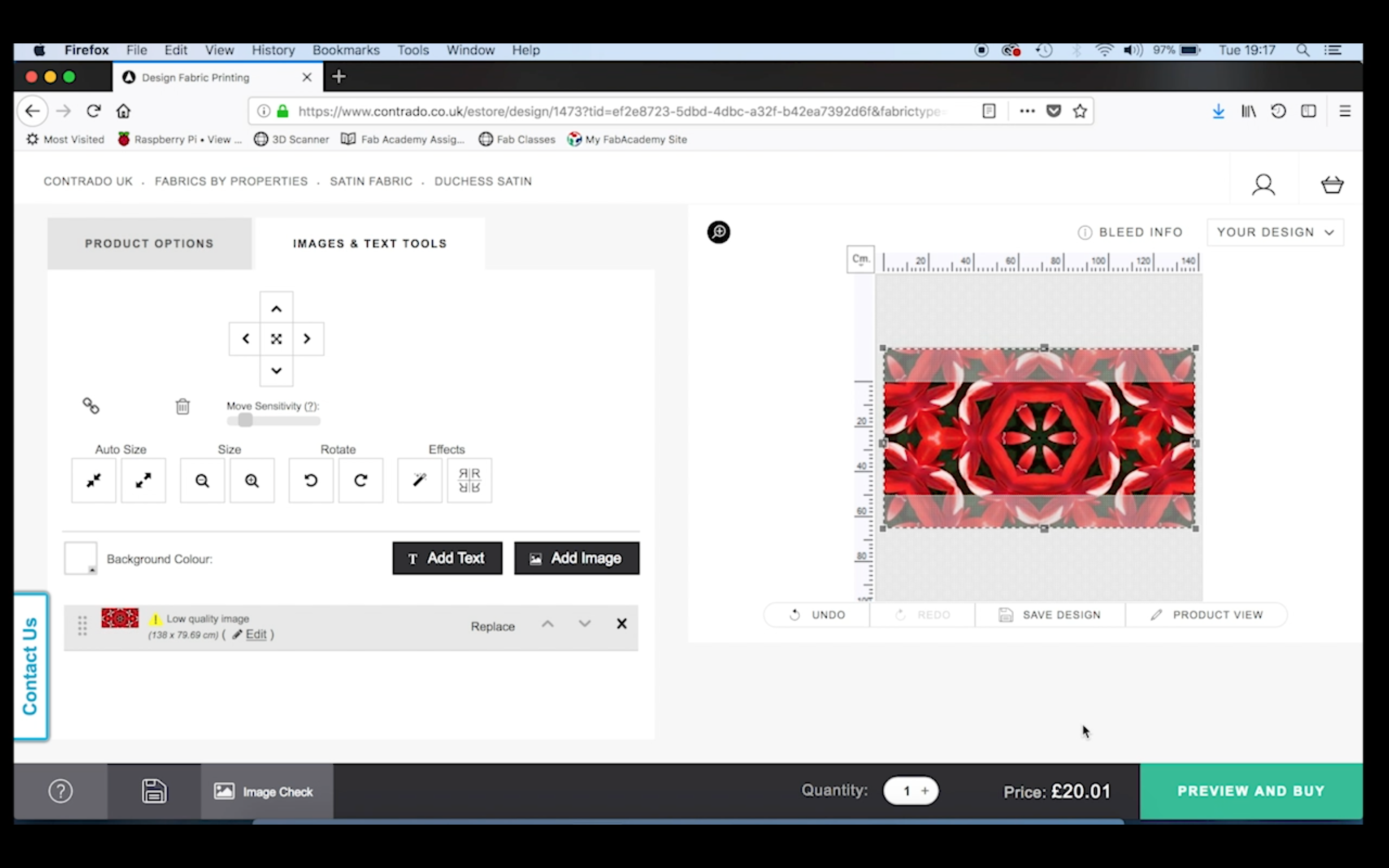Zoom in using the Size magnifier icon
Image resolution: width=1389 pixels, height=868 pixels.
[252, 480]
